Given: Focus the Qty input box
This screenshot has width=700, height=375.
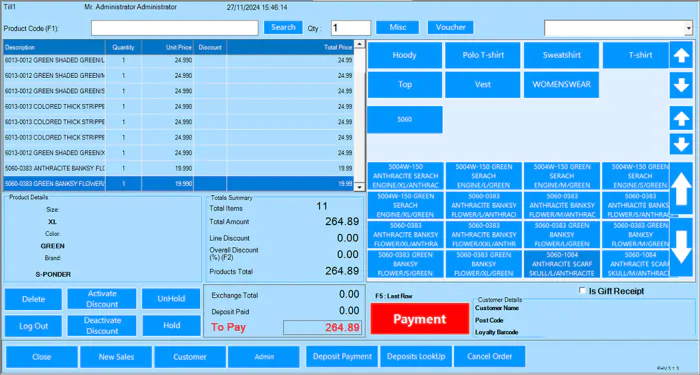Looking at the screenshot, I should point(350,28).
